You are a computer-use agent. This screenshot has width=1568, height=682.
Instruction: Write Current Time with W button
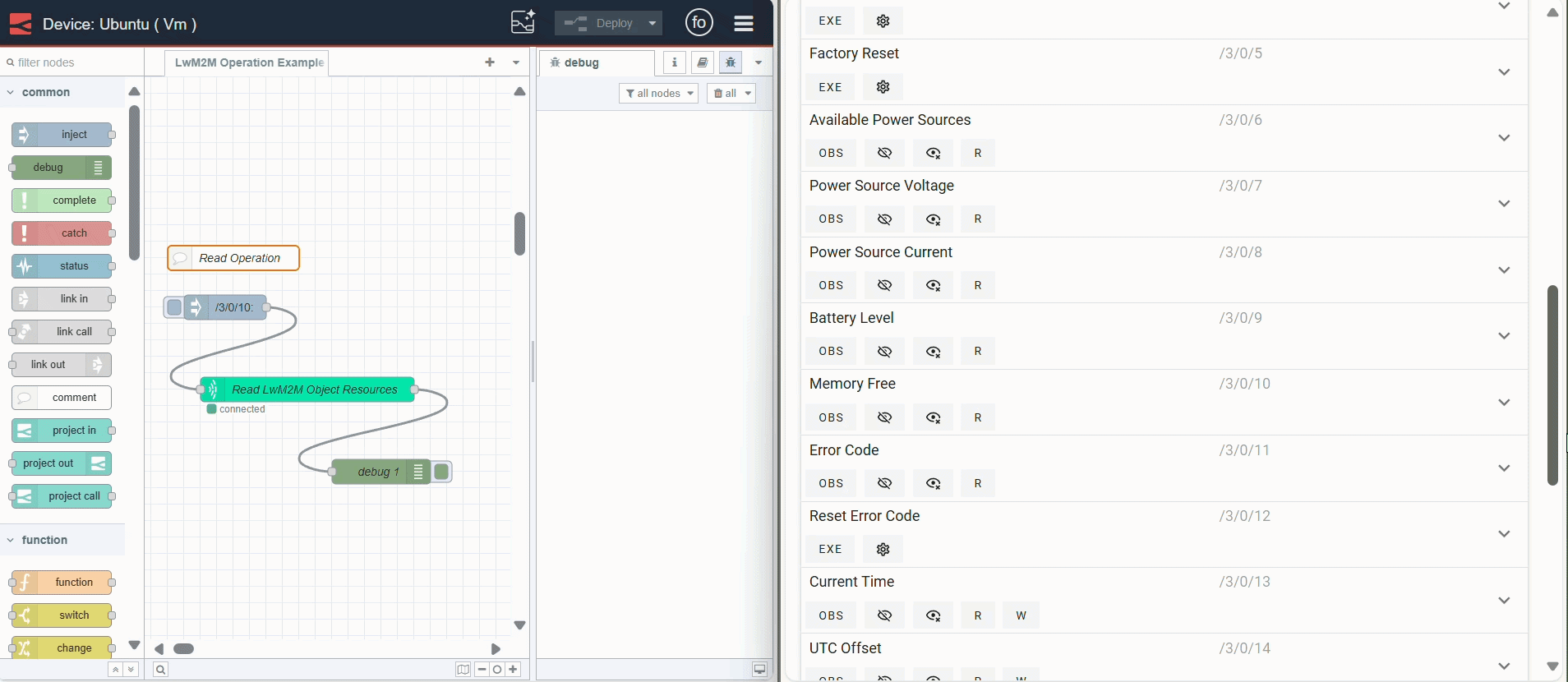pyautogui.click(x=1022, y=615)
